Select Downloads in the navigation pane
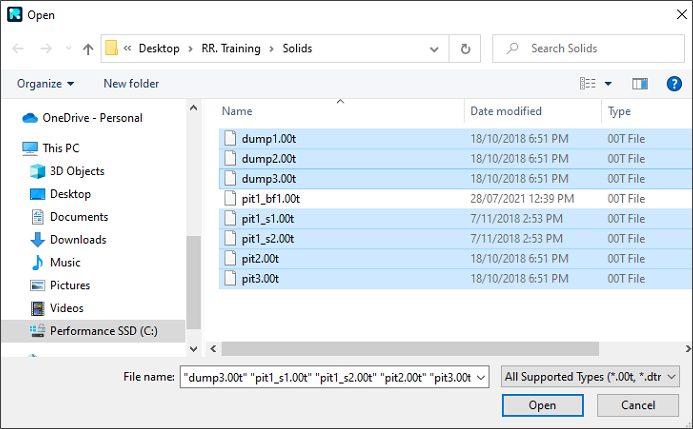 click(78, 240)
